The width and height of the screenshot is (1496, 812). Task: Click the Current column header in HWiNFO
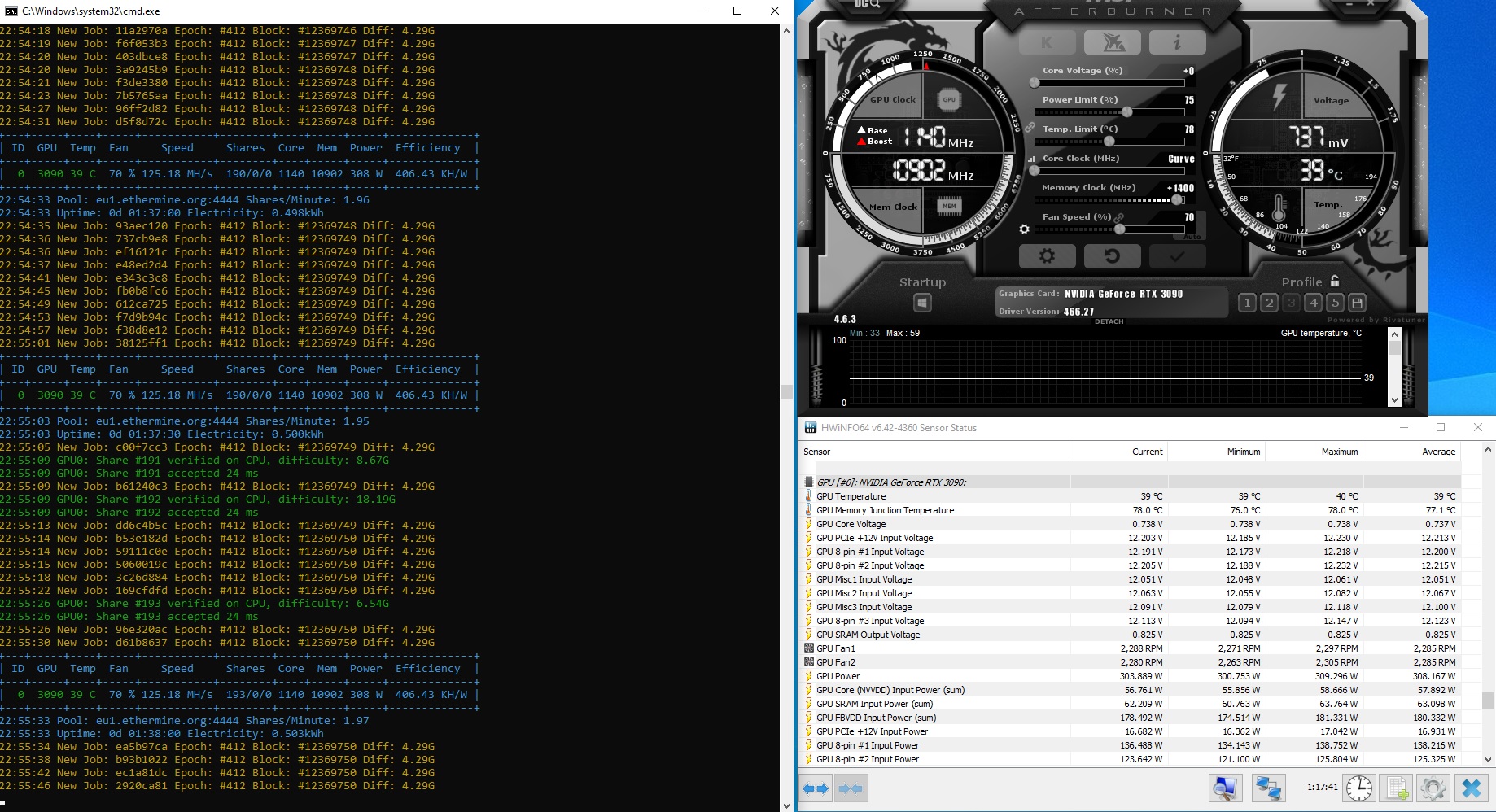pyautogui.click(x=1118, y=452)
